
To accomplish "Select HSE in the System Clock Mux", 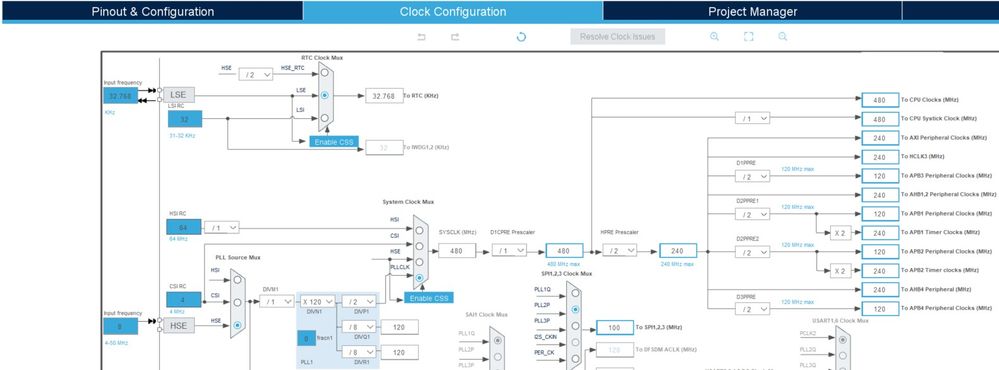I will pyautogui.click(x=419, y=262).
